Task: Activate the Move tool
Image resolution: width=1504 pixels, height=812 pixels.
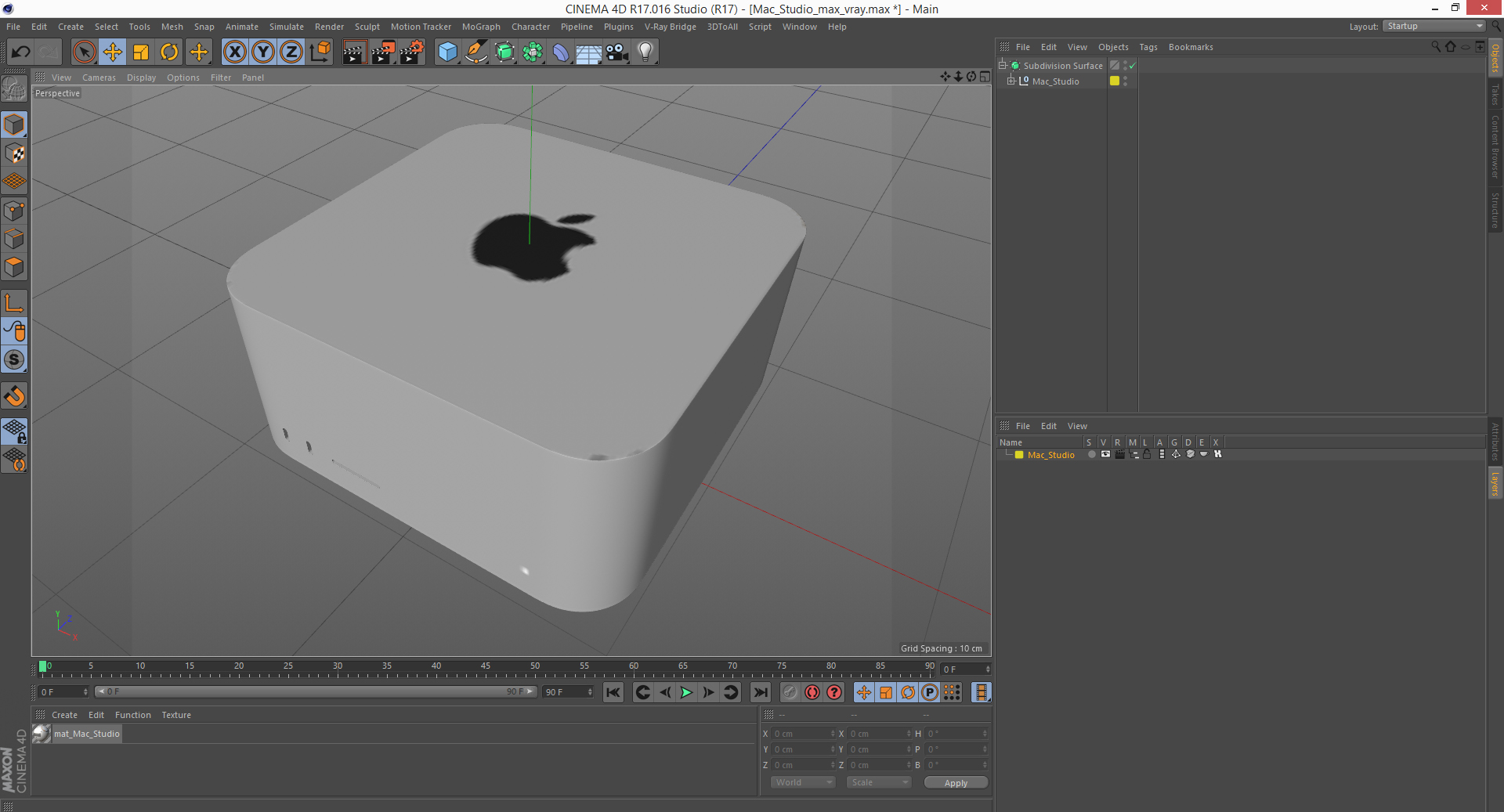Action: click(113, 52)
